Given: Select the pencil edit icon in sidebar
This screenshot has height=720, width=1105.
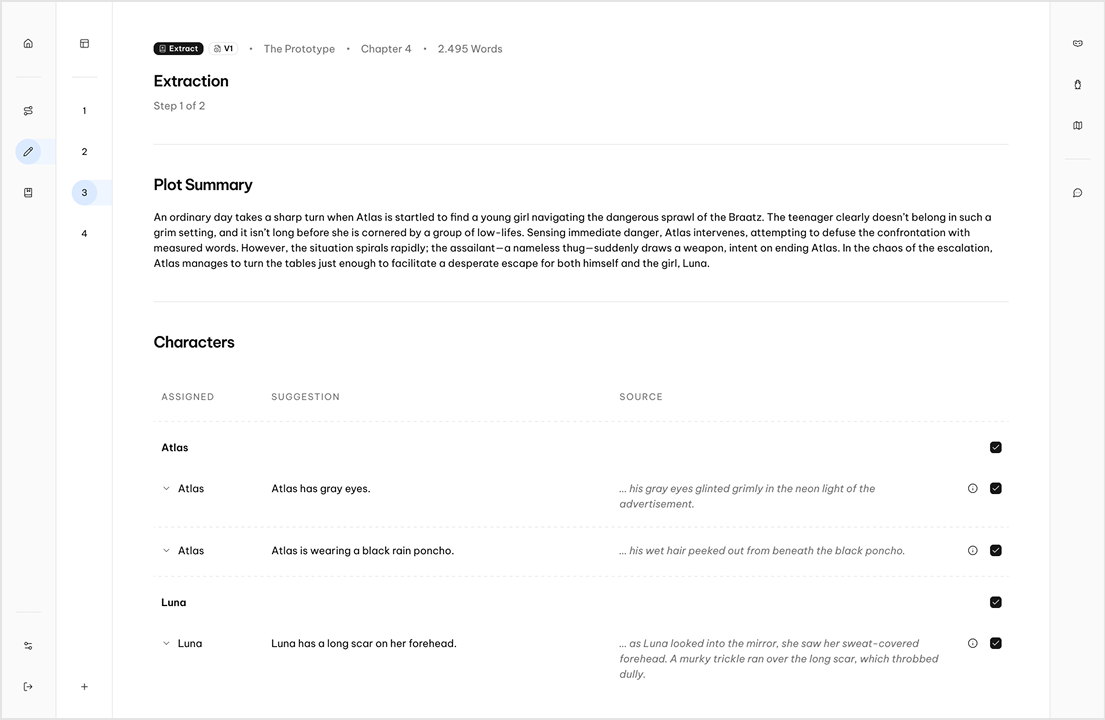Looking at the screenshot, I should pyautogui.click(x=28, y=151).
